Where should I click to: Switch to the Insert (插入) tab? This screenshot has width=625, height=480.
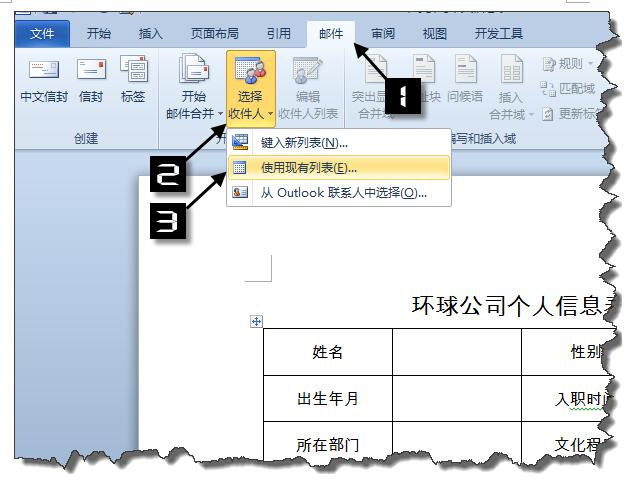pos(151,33)
